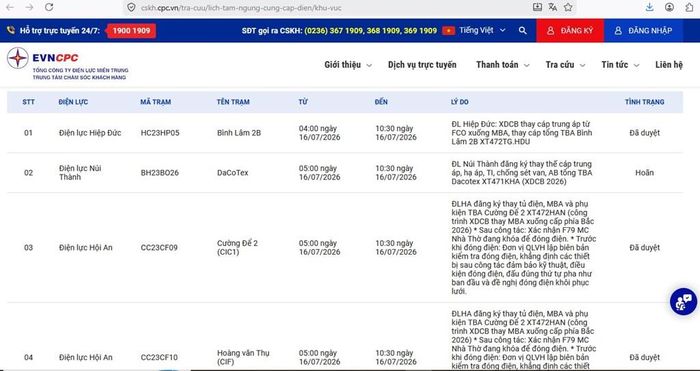Open the Giới thiệu menu
This screenshot has height=371, width=700.
tap(342, 65)
